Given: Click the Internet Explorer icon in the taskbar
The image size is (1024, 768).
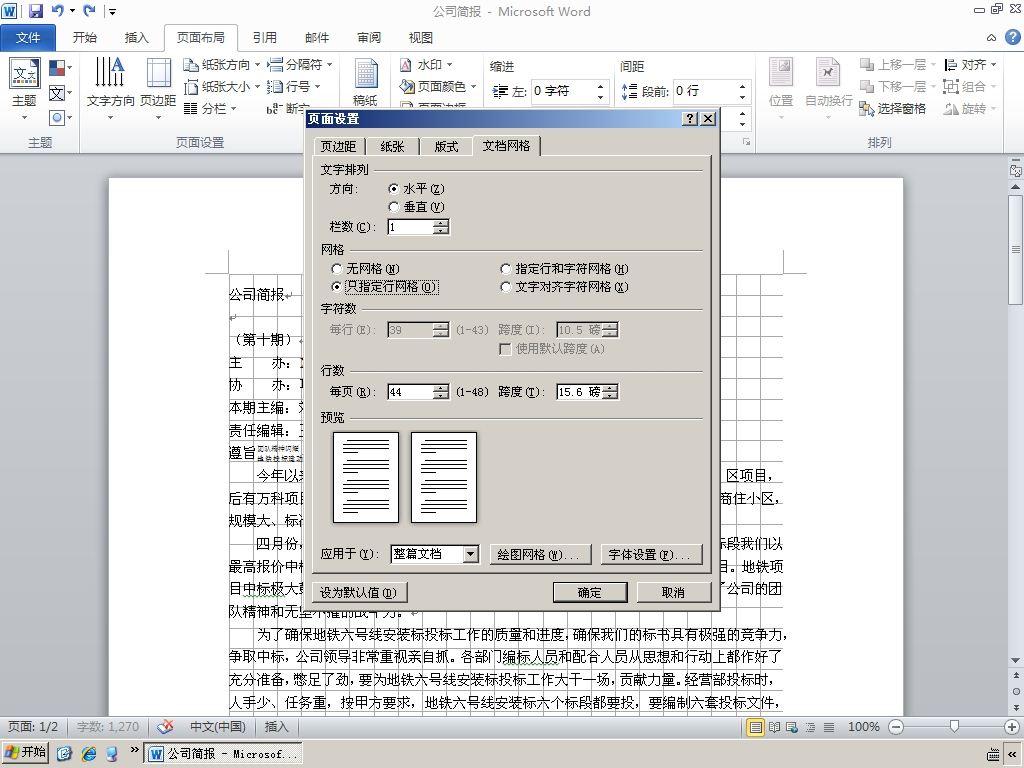Looking at the screenshot, I should [x=89, y=754].
